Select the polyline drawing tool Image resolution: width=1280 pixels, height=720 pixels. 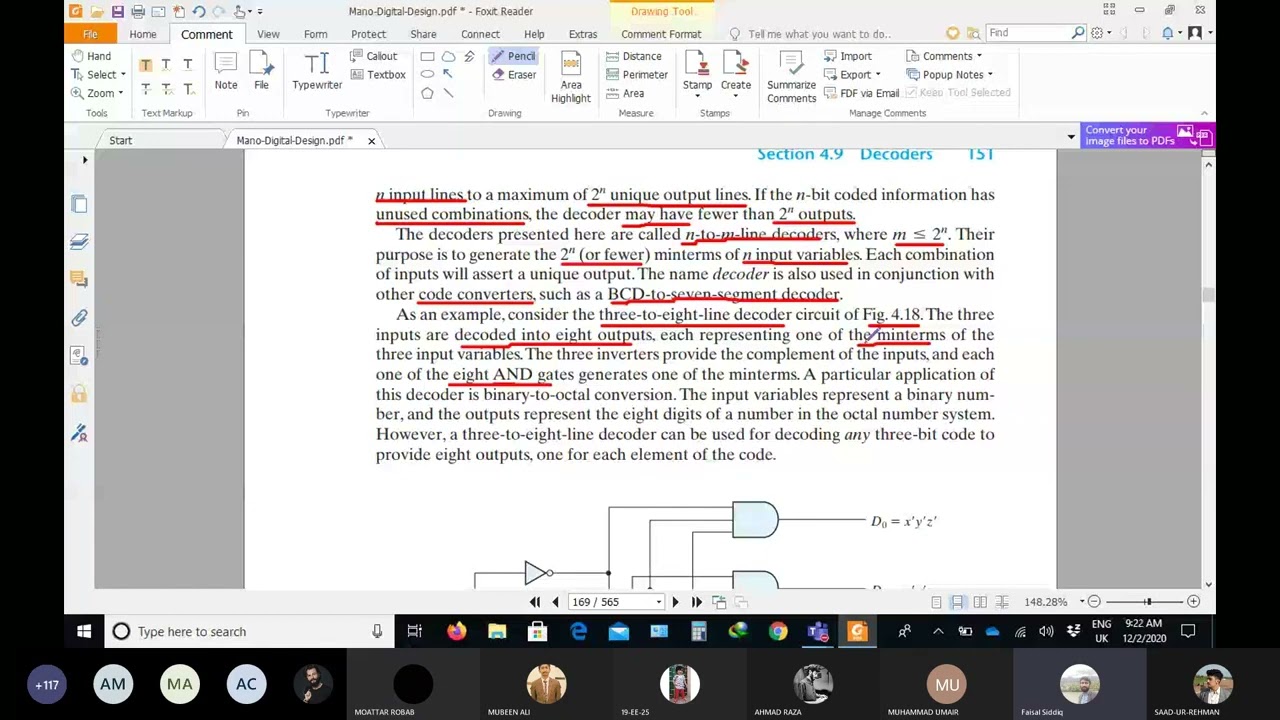click(469, 56)
